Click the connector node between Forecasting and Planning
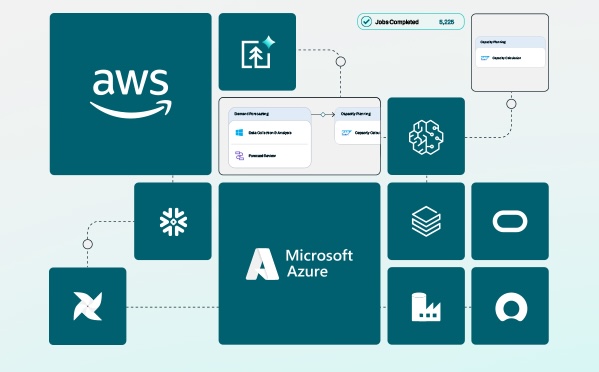Screen dimensions: 599x372 [323, 115]
